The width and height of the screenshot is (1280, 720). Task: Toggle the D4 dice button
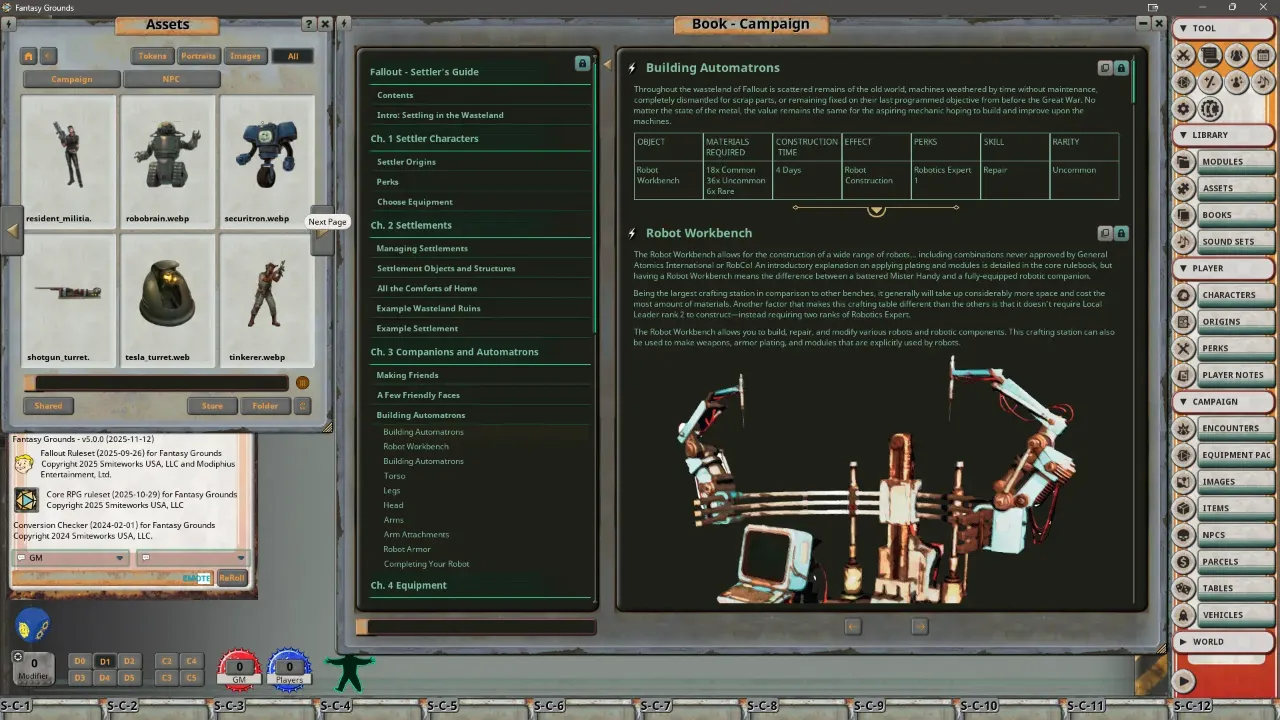(x=104, y=677)
